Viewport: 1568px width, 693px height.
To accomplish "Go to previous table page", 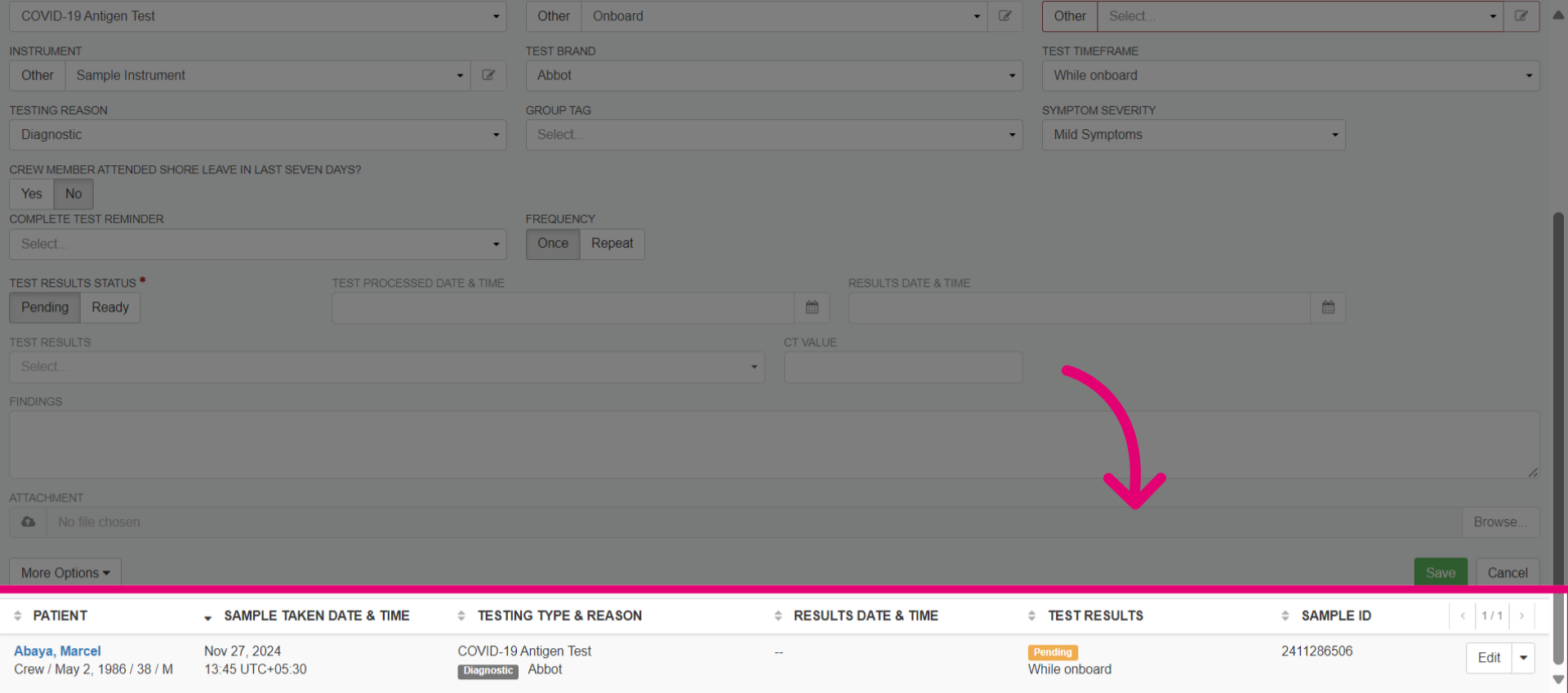I will coord(1462,615).
